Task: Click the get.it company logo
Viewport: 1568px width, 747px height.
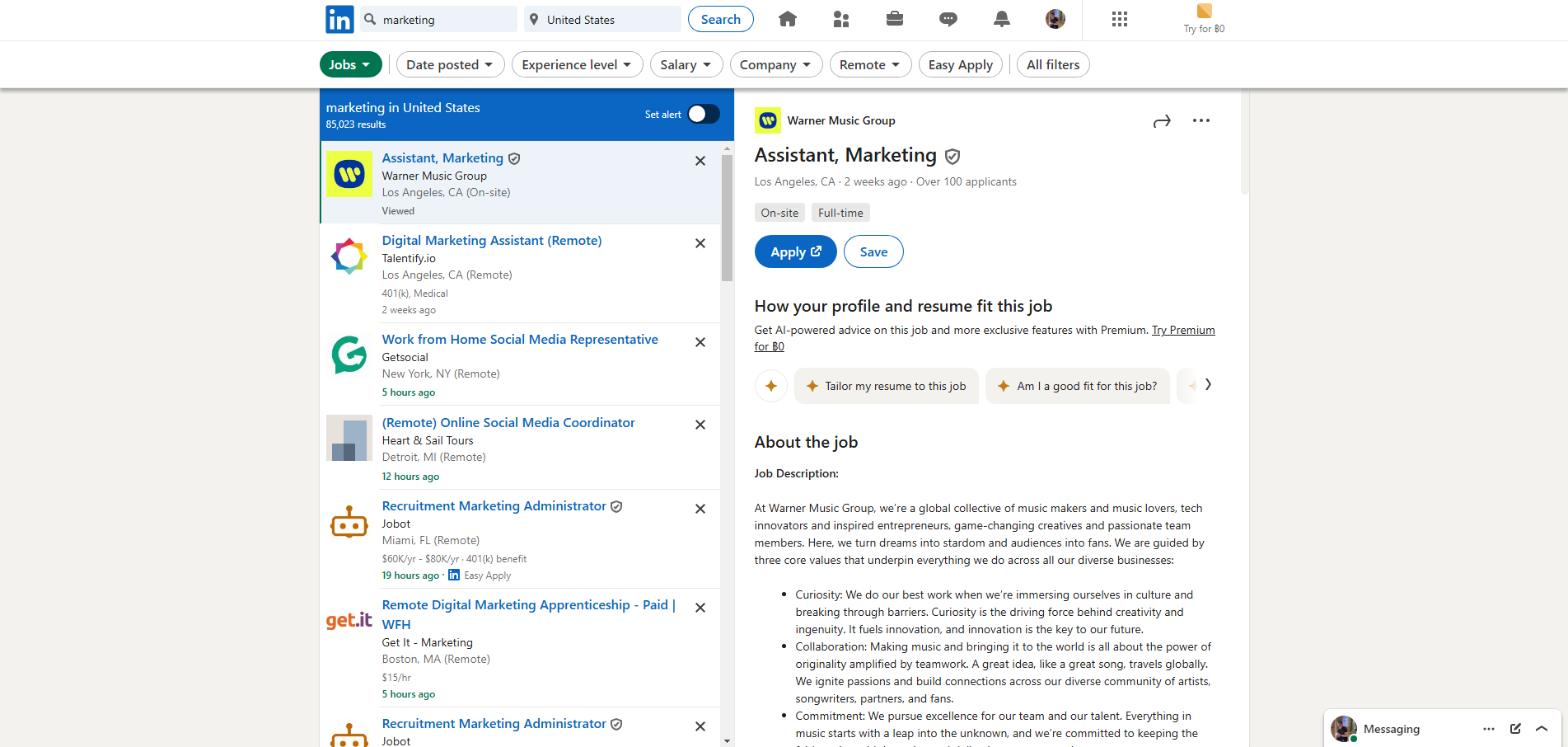Action: point(349,621)
